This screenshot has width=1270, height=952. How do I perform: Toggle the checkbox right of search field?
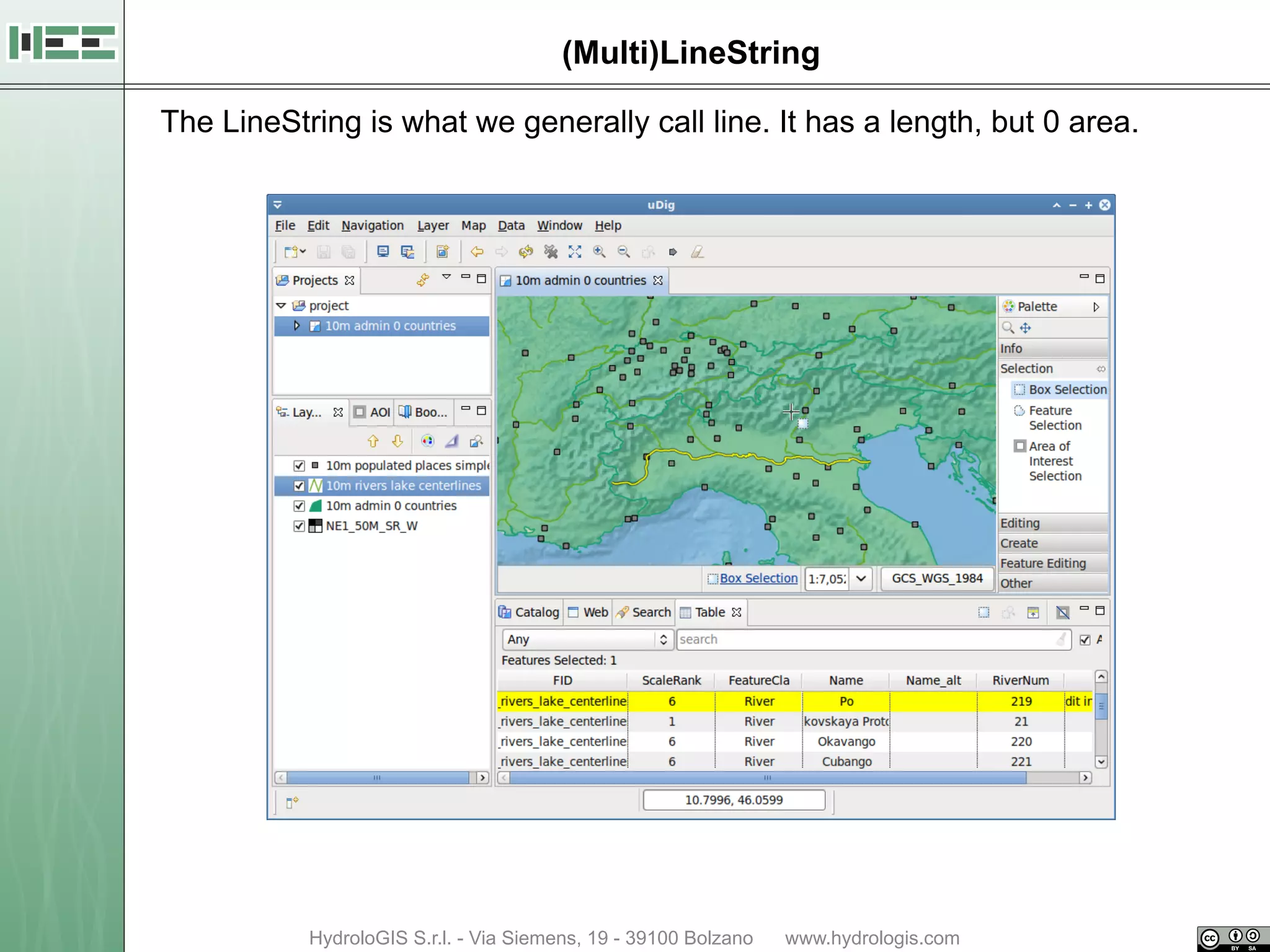pyautogui.click(x=1085, y=640)
